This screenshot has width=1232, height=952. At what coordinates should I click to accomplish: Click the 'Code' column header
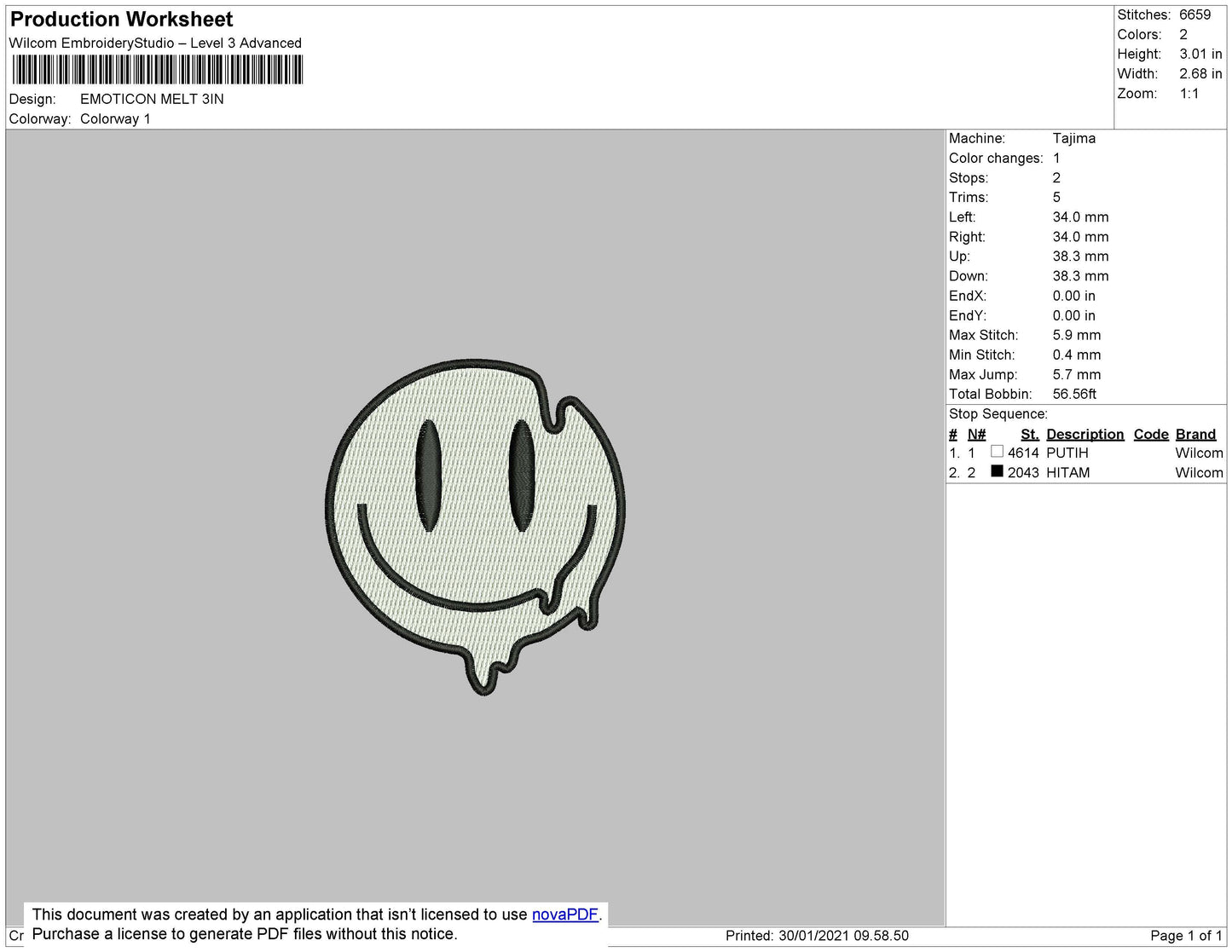click(x=1151, y=434)
